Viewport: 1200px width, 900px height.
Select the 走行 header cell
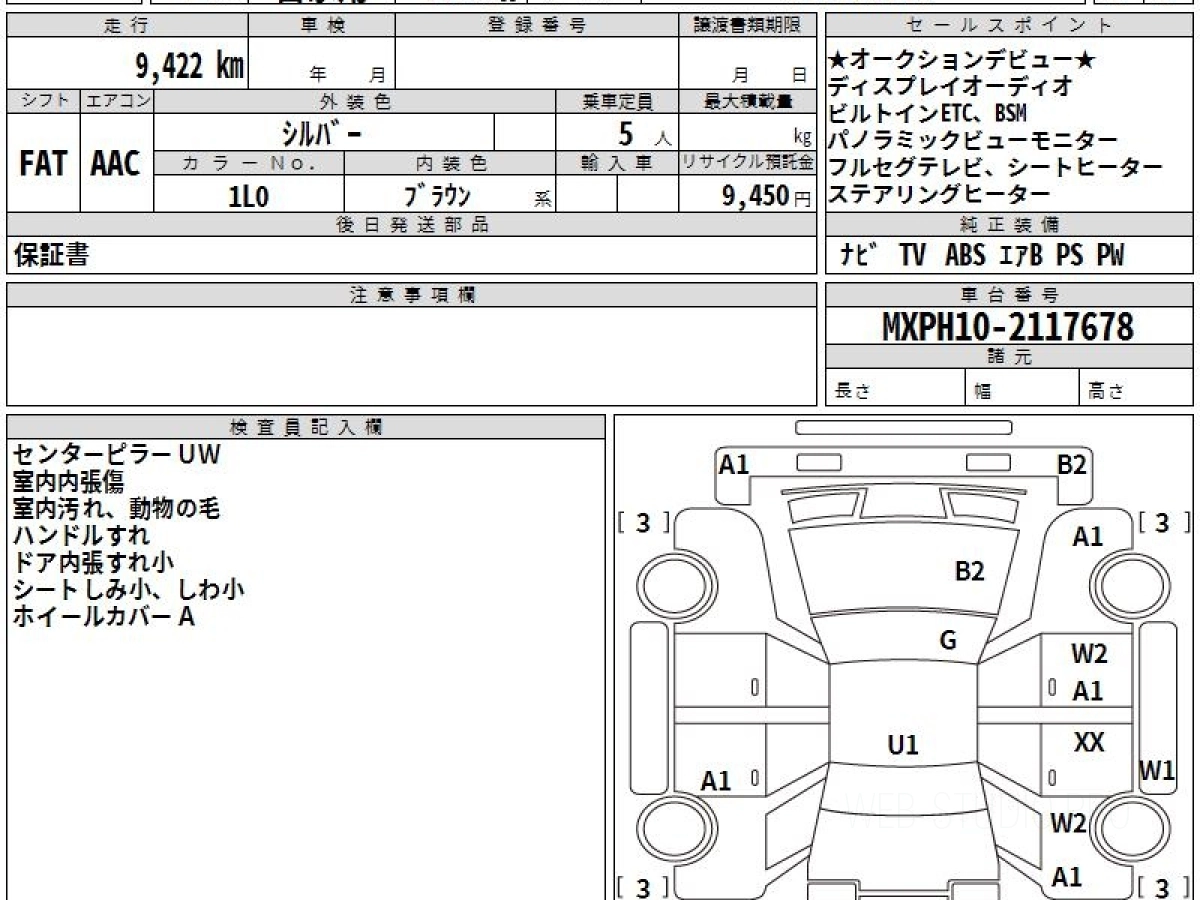click(127, 26)
